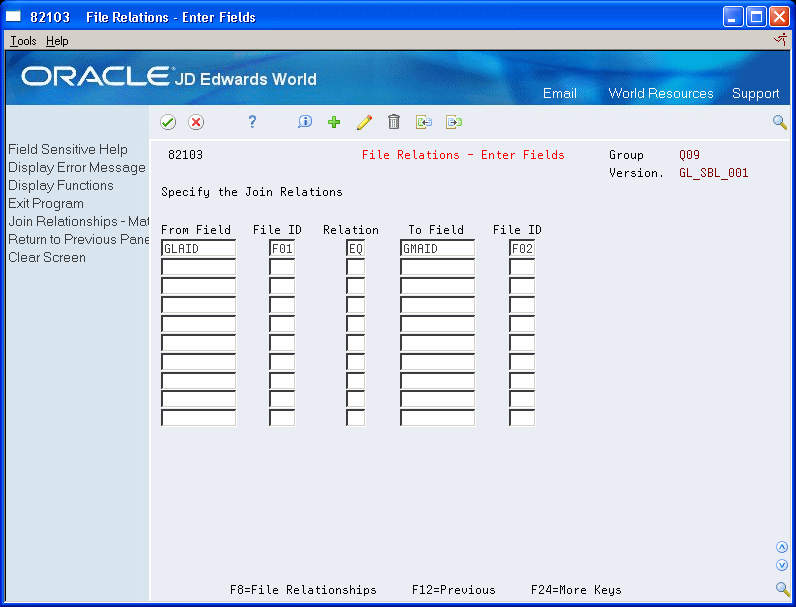The image size is (796, 607).
Task: Click the last row From Field input
Action: [198, 418]
